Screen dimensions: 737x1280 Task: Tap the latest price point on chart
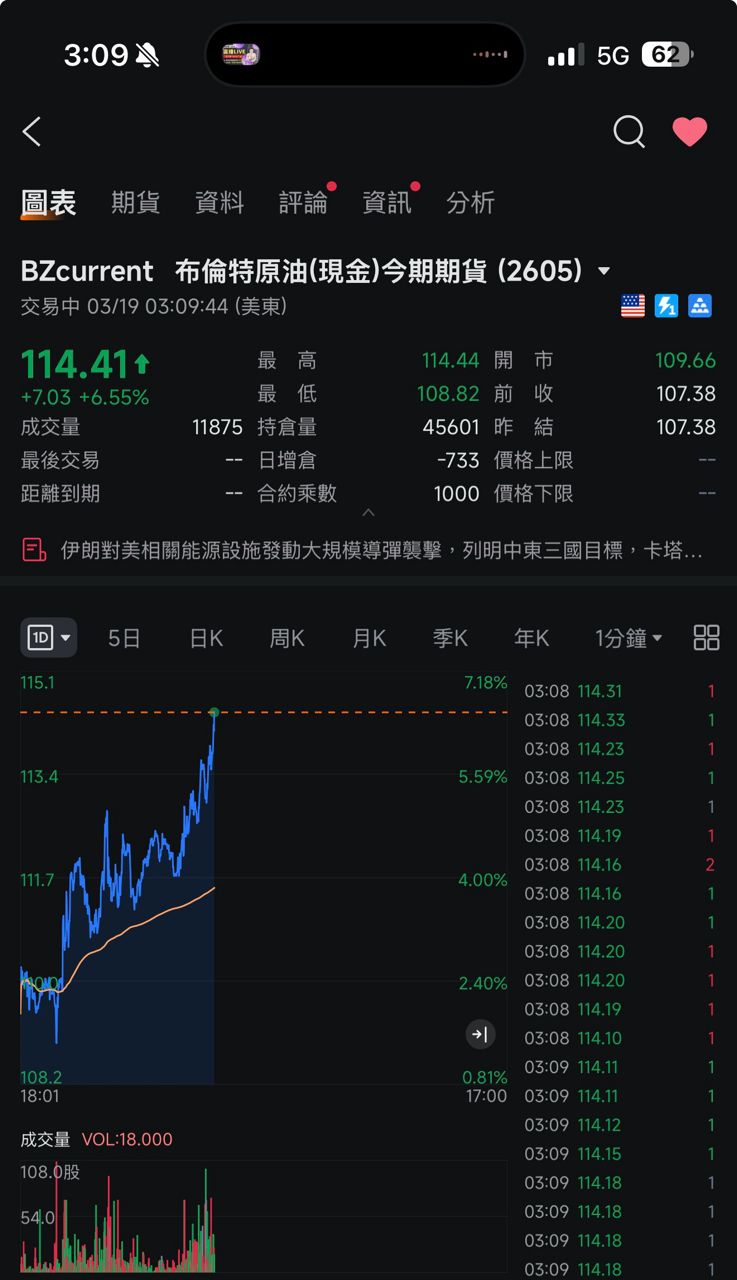(214, 712)
